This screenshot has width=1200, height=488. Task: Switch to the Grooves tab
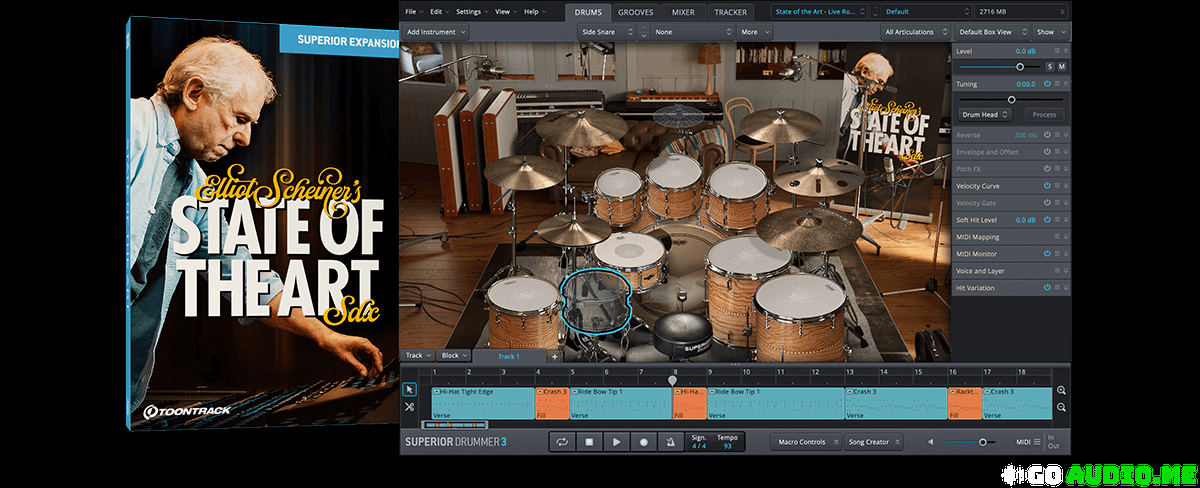(636, 12)
